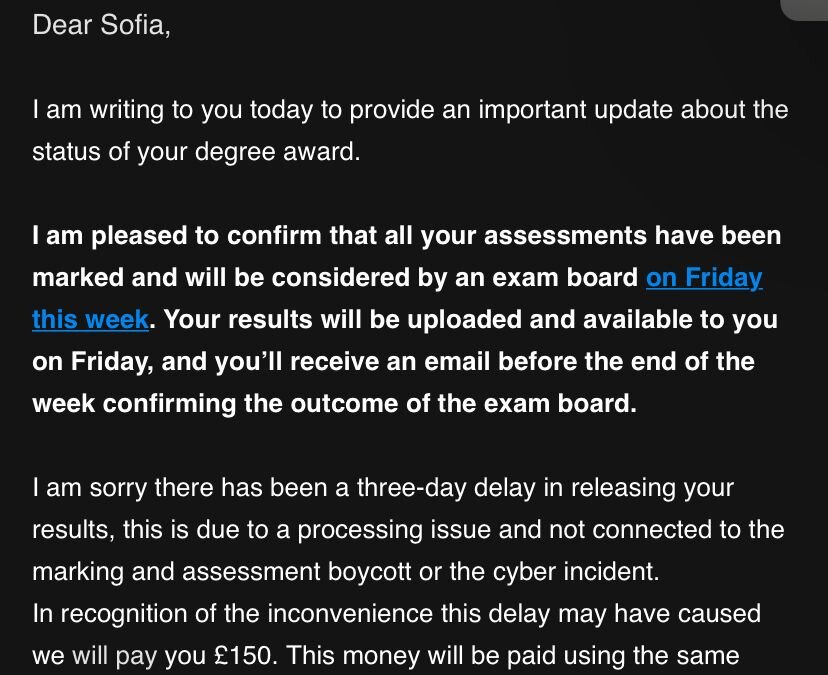Open the "on Friday this week" link
This screenshot has width=828, height=675.
(x=703, y=278)
